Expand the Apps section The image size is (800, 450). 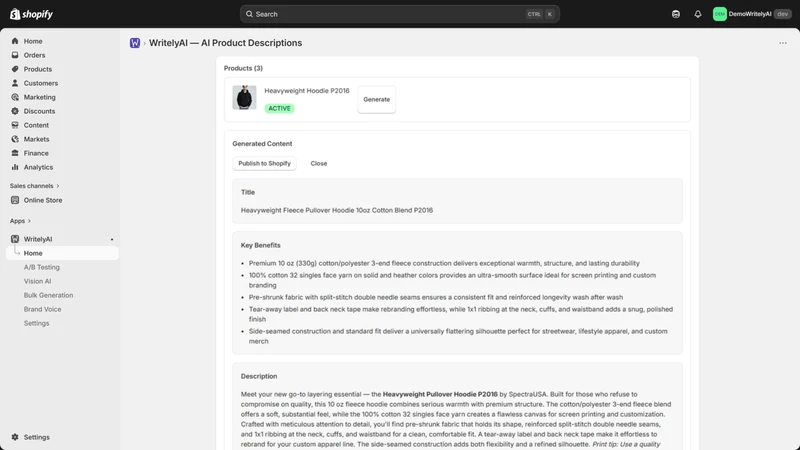20,221
